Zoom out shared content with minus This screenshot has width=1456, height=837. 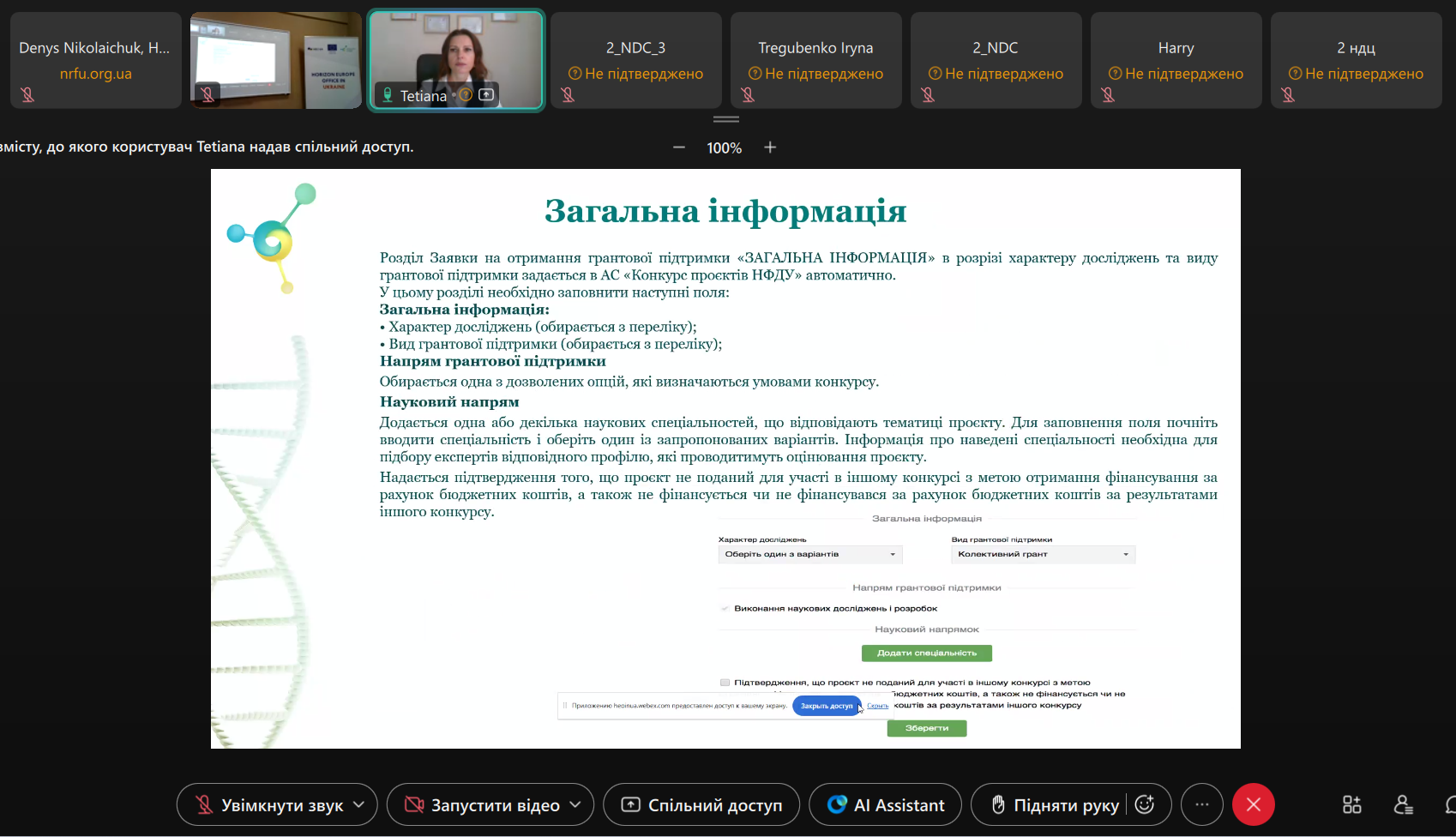point(679,148)
